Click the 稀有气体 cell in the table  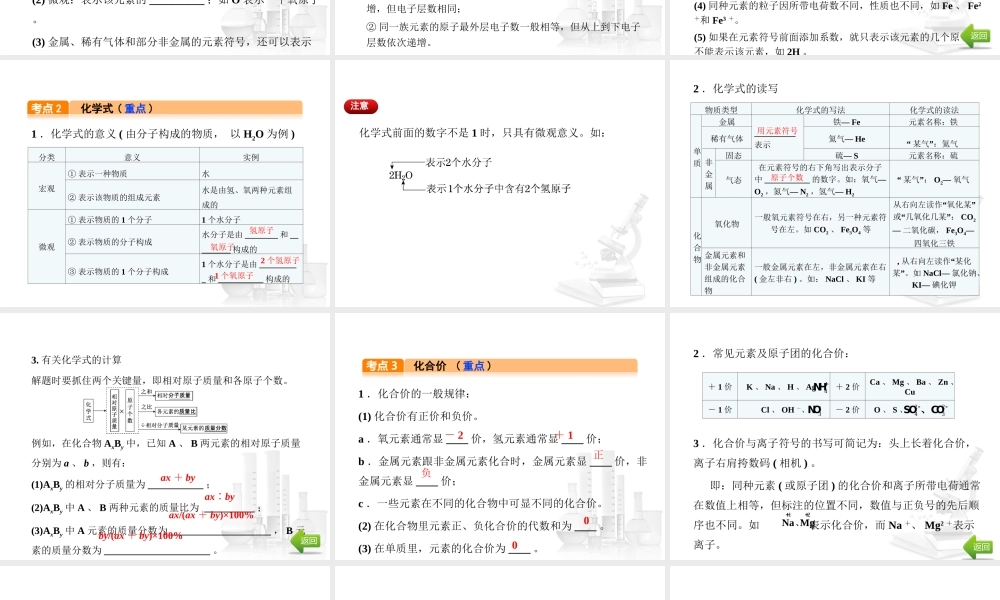click(x=726, y=138)
